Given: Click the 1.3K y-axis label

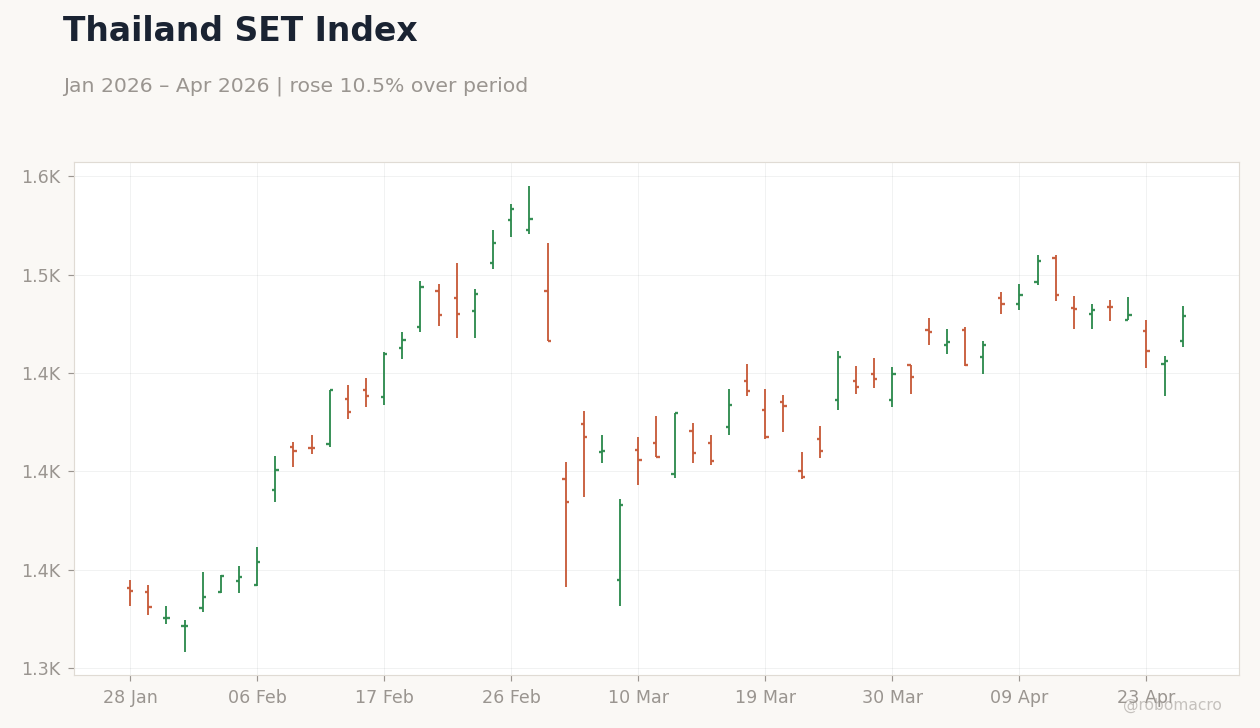Looking at the screenshot, I should [x=41, y=668].
